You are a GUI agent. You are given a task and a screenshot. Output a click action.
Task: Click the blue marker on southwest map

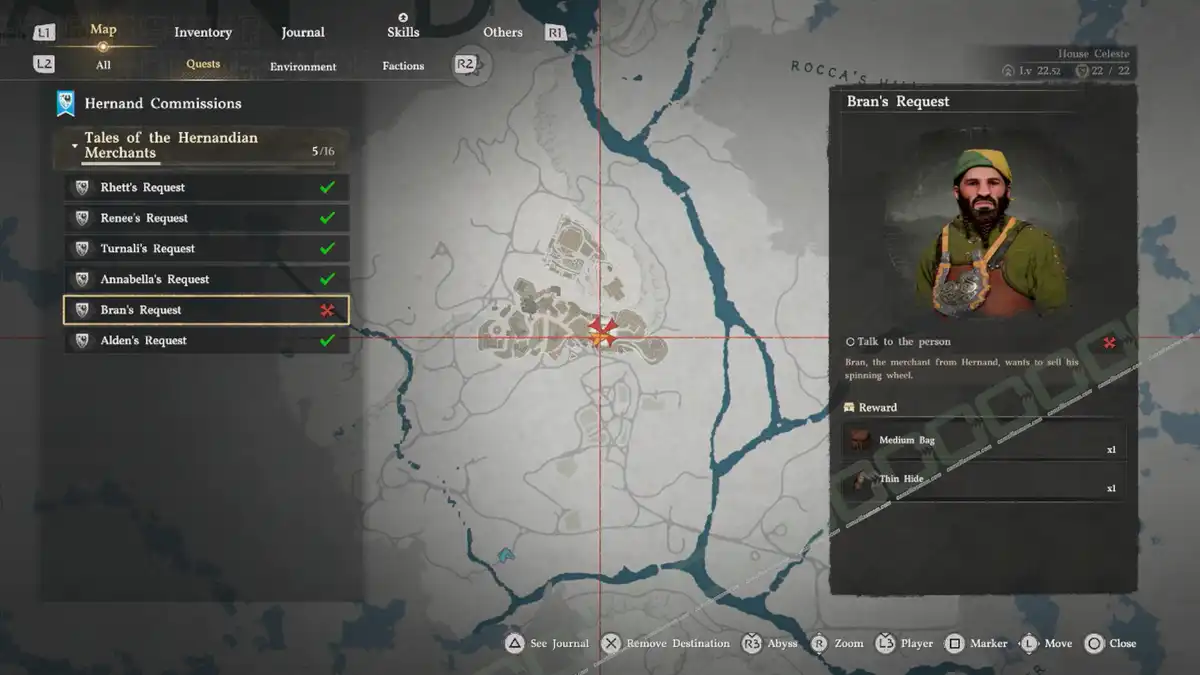tap(505, 554)
